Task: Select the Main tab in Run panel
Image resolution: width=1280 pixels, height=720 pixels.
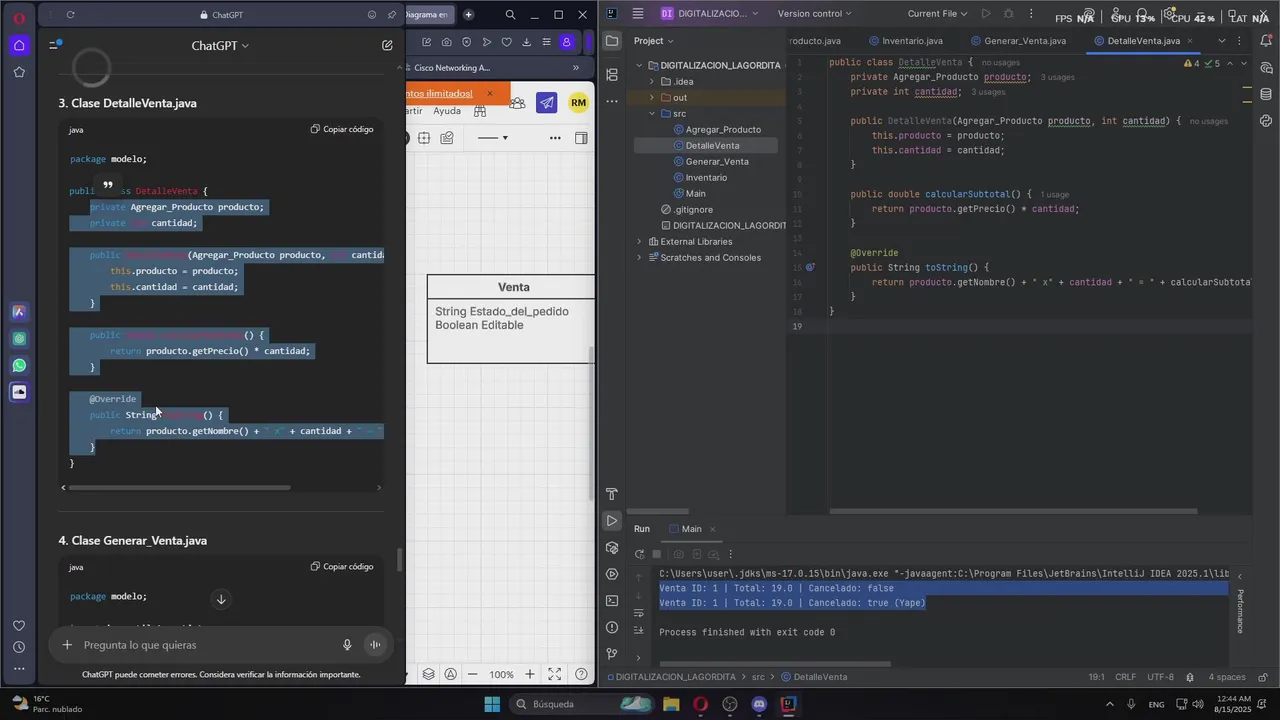Action: 691,529
